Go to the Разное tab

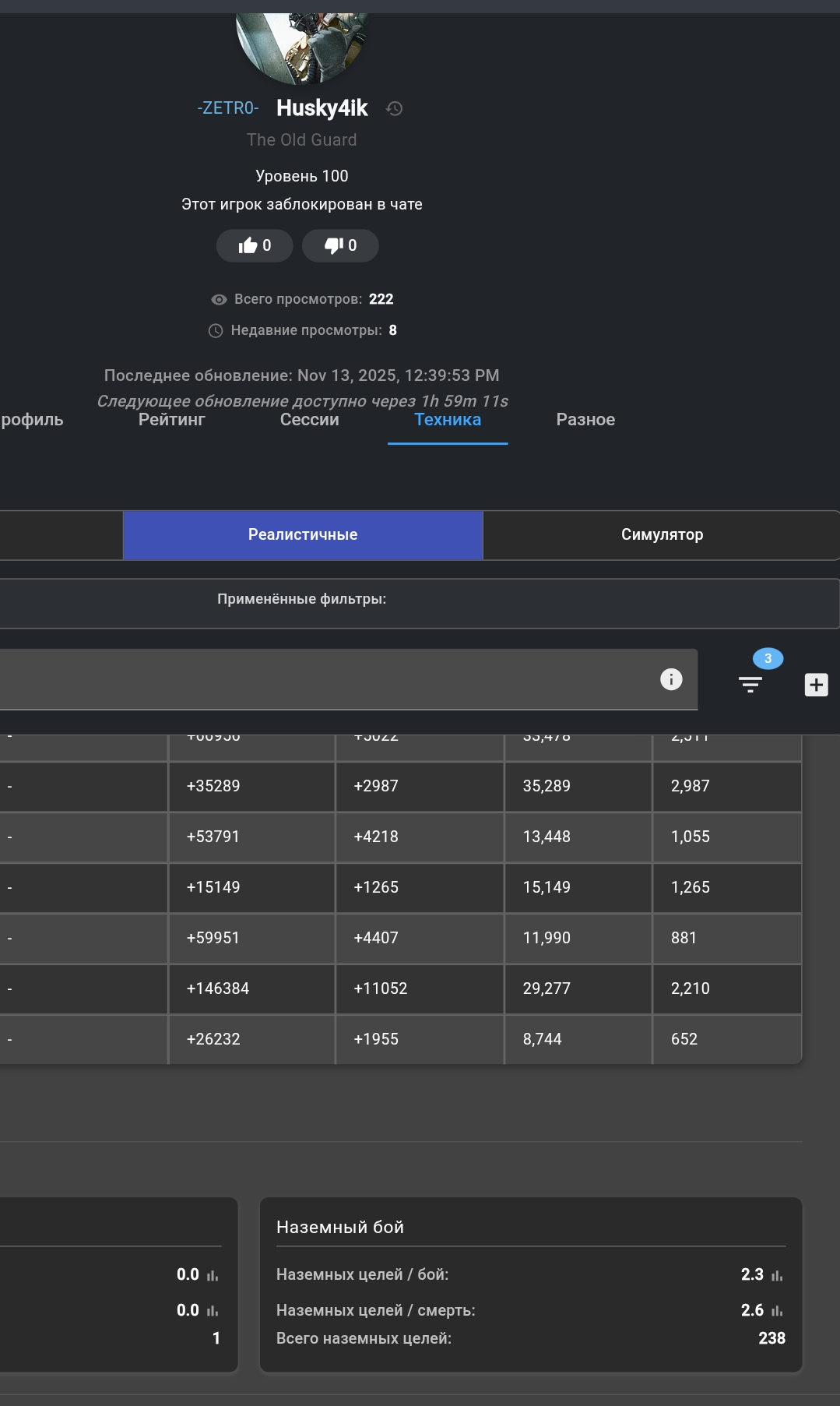(x=585, y=420)
